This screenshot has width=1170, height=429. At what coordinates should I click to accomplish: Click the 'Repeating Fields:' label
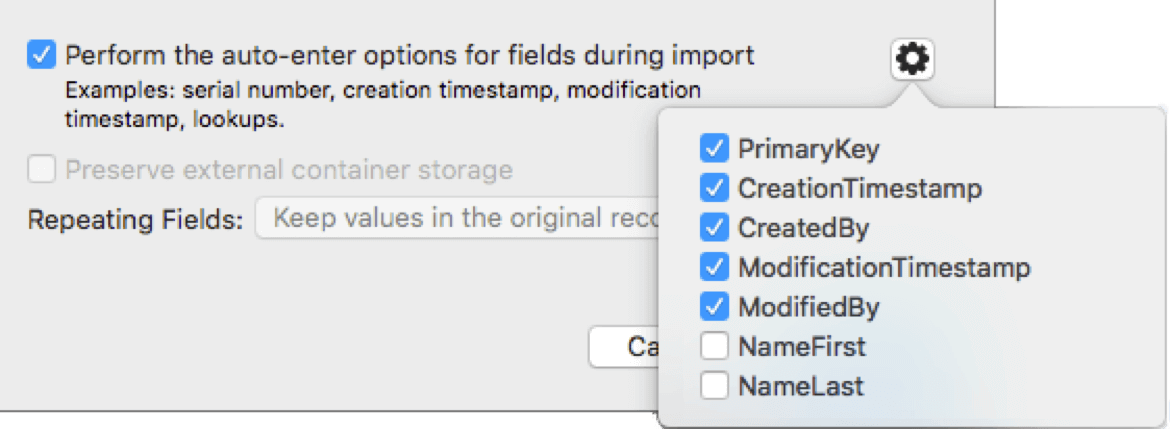135,220
